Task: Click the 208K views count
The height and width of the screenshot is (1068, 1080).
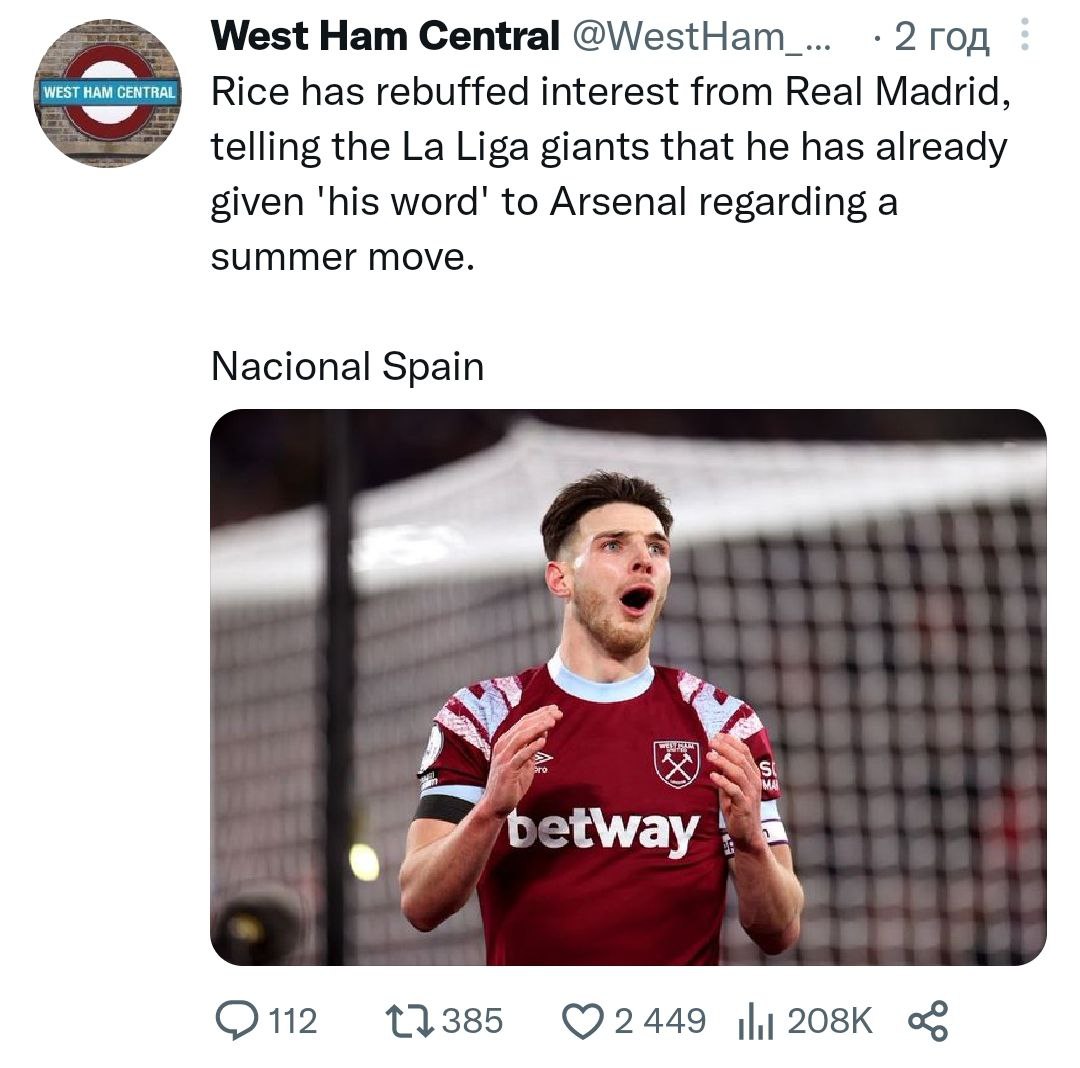Action: [830, 1021]
